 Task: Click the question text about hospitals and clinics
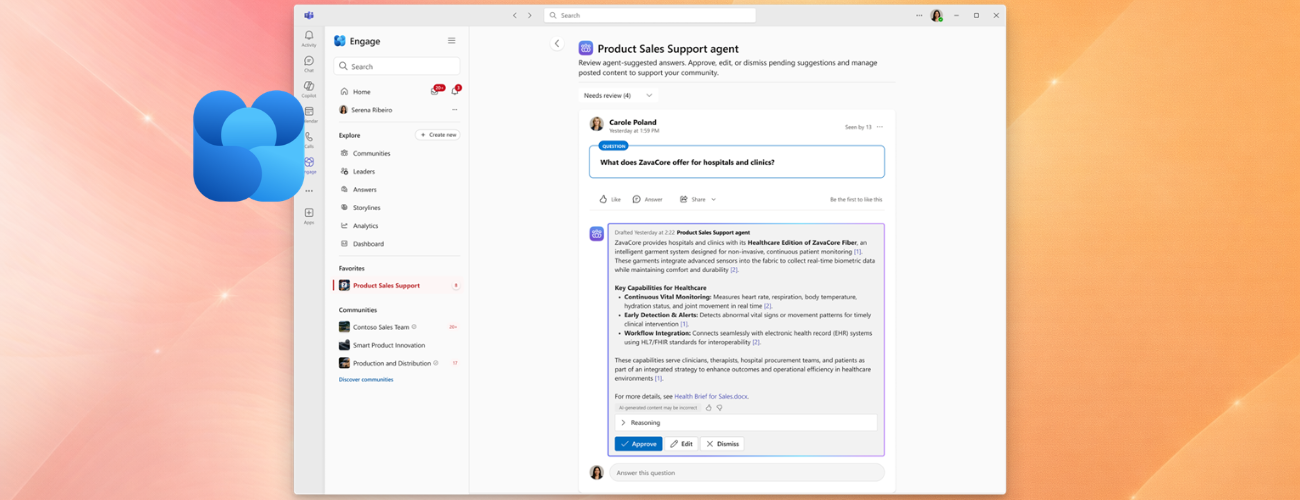(687, 162)
